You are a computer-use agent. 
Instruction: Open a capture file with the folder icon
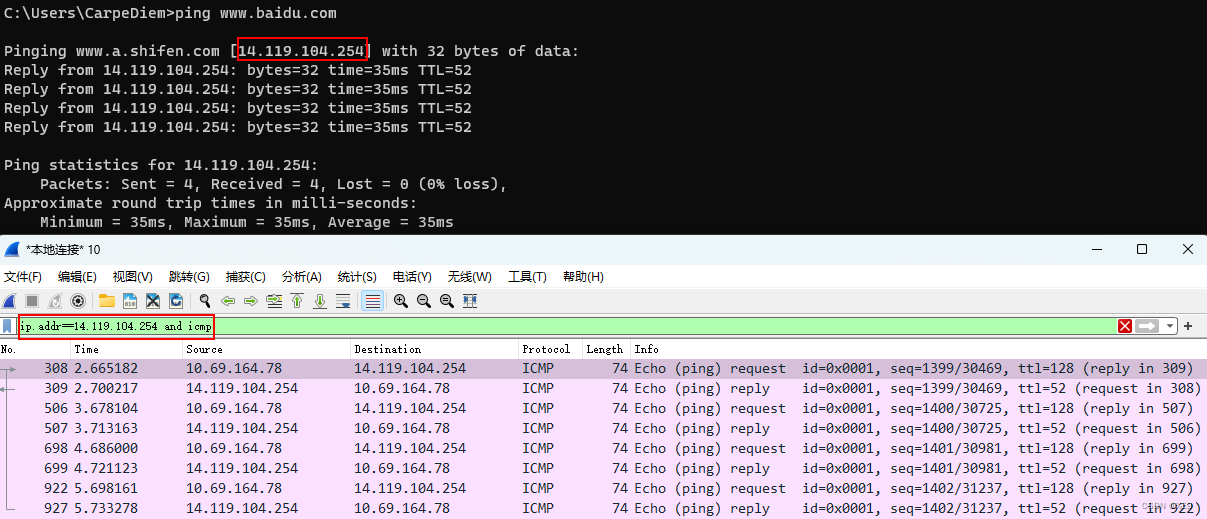(106, 301)
